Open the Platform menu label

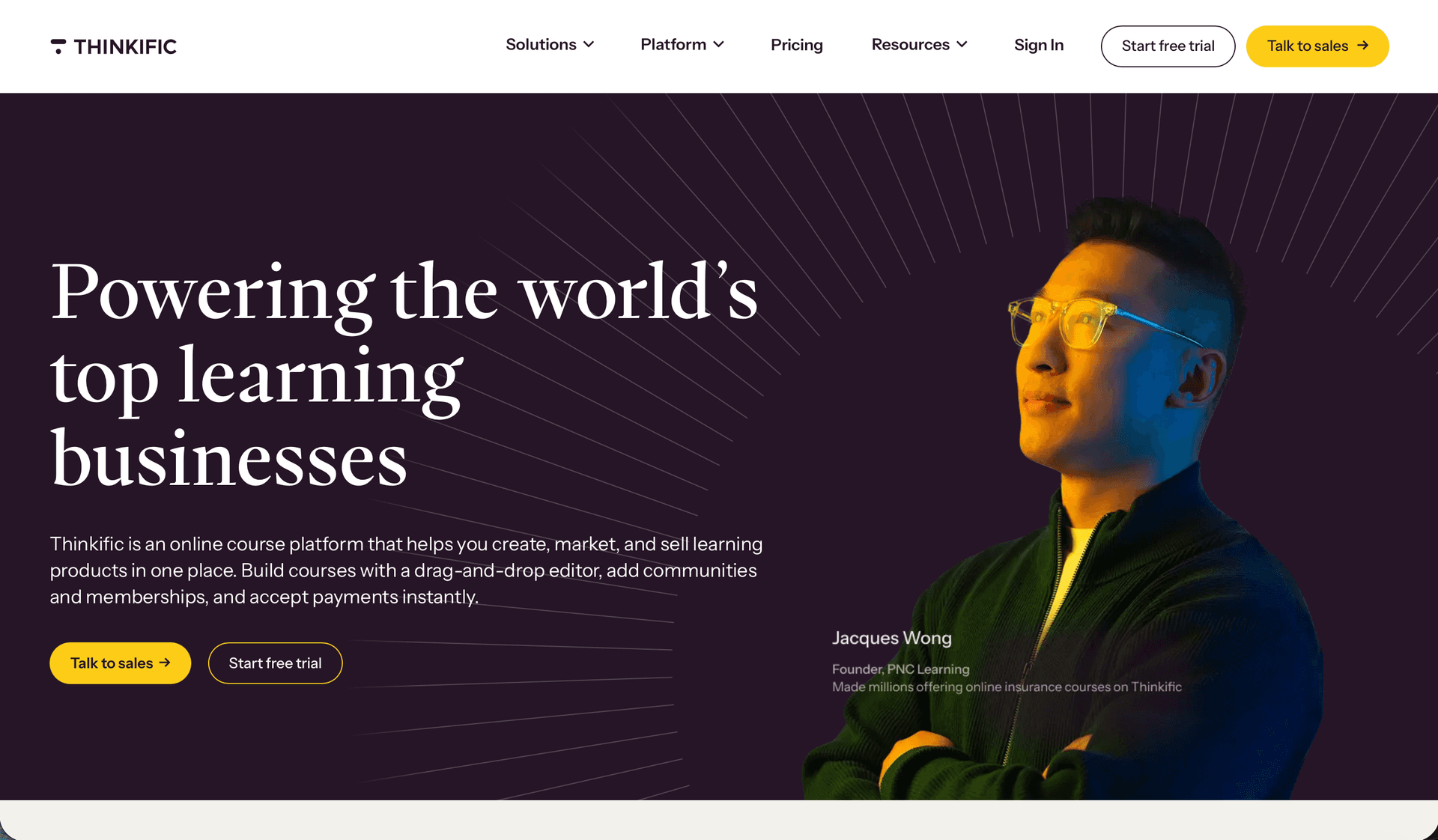pyautogui.click(x=673, y=45)
